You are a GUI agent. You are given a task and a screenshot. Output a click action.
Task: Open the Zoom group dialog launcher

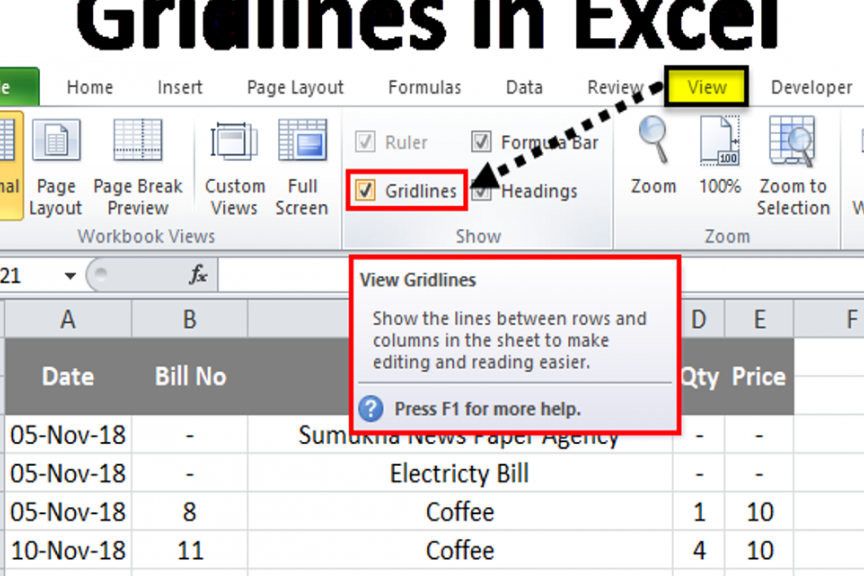point(727,236)
